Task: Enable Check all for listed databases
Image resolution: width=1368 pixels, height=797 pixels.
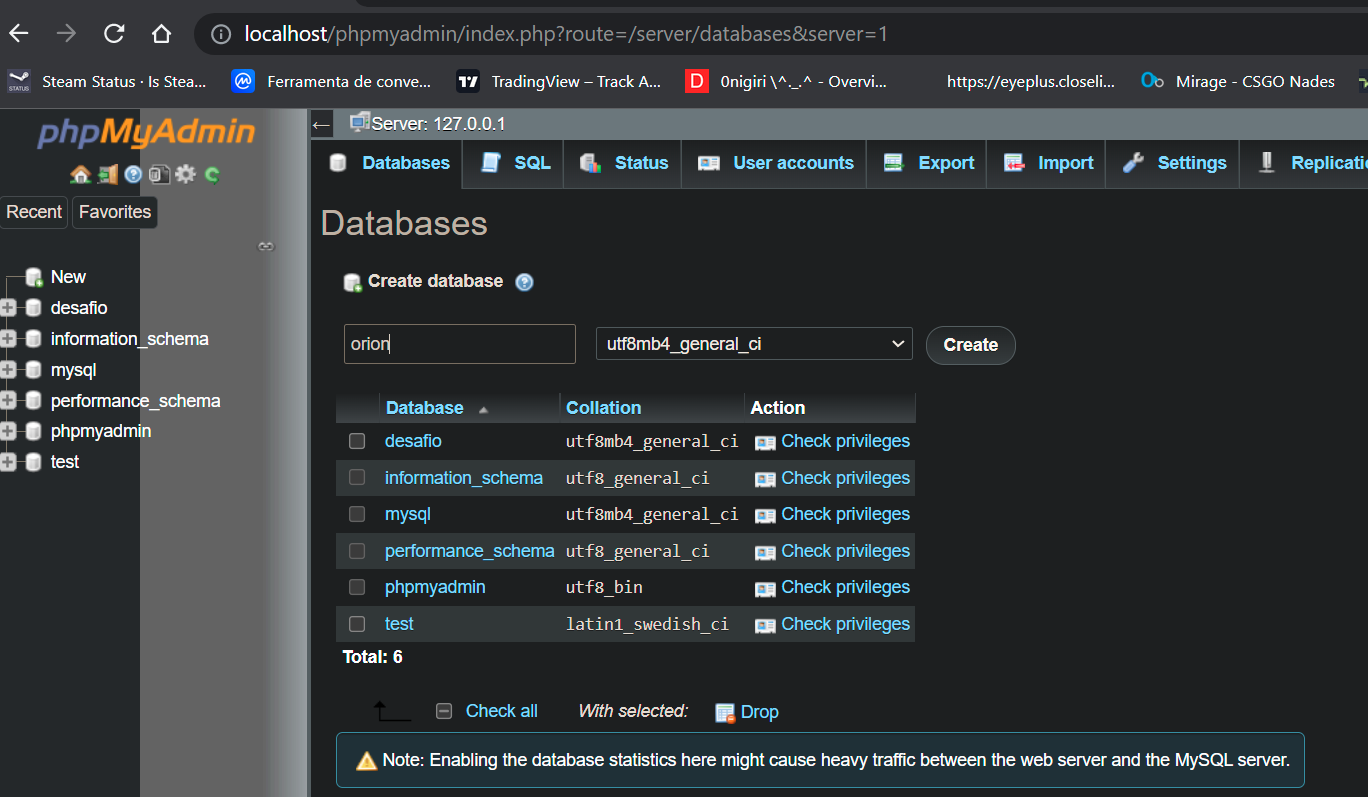Action: tap(444, 710)
